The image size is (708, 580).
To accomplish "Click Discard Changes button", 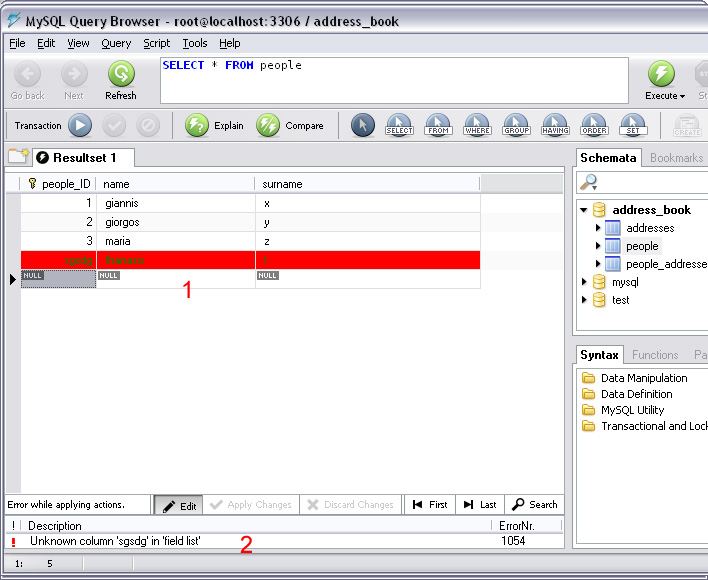I will (x=350, y=505).
